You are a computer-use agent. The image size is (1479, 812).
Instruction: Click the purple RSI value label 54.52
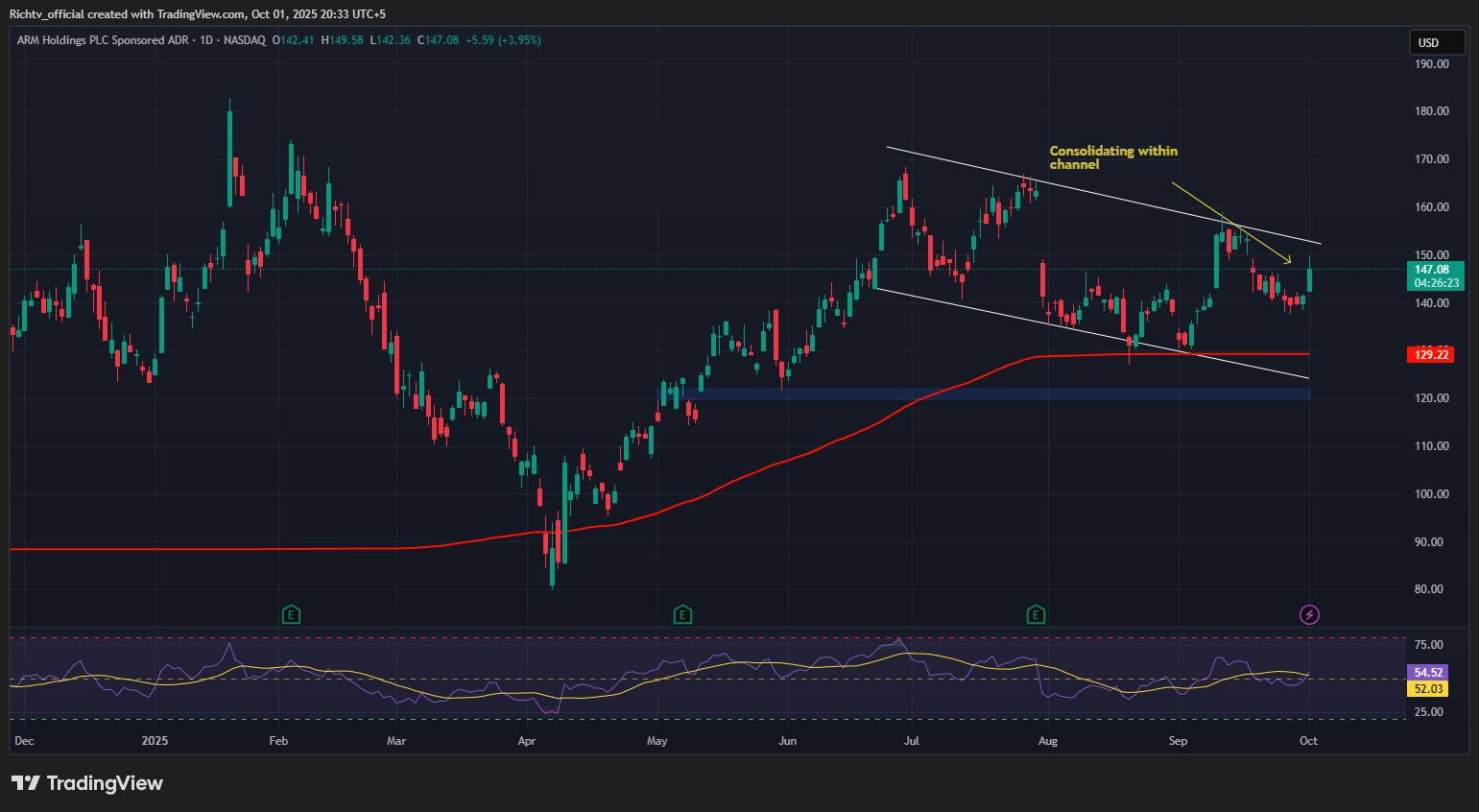click(x=1428, y=673)
